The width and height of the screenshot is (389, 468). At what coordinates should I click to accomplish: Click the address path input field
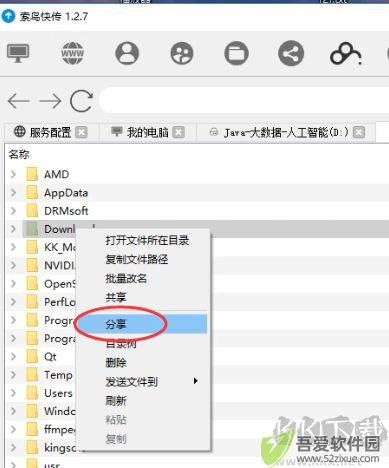coord(245,101)
